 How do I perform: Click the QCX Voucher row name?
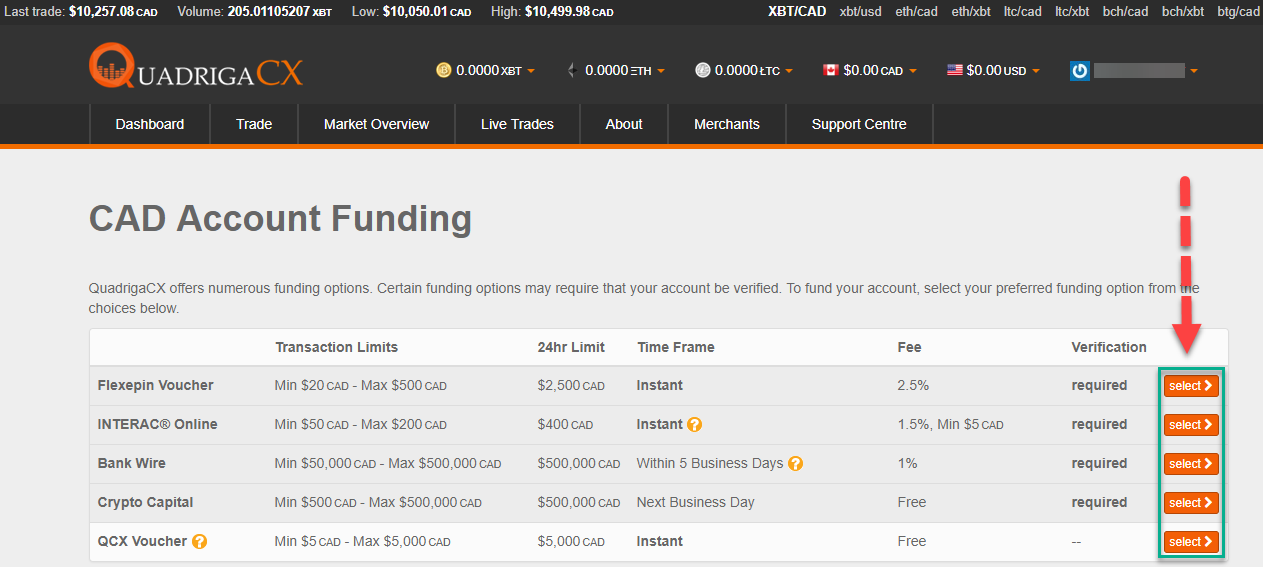pyautogui.click(x=142, y=541)
